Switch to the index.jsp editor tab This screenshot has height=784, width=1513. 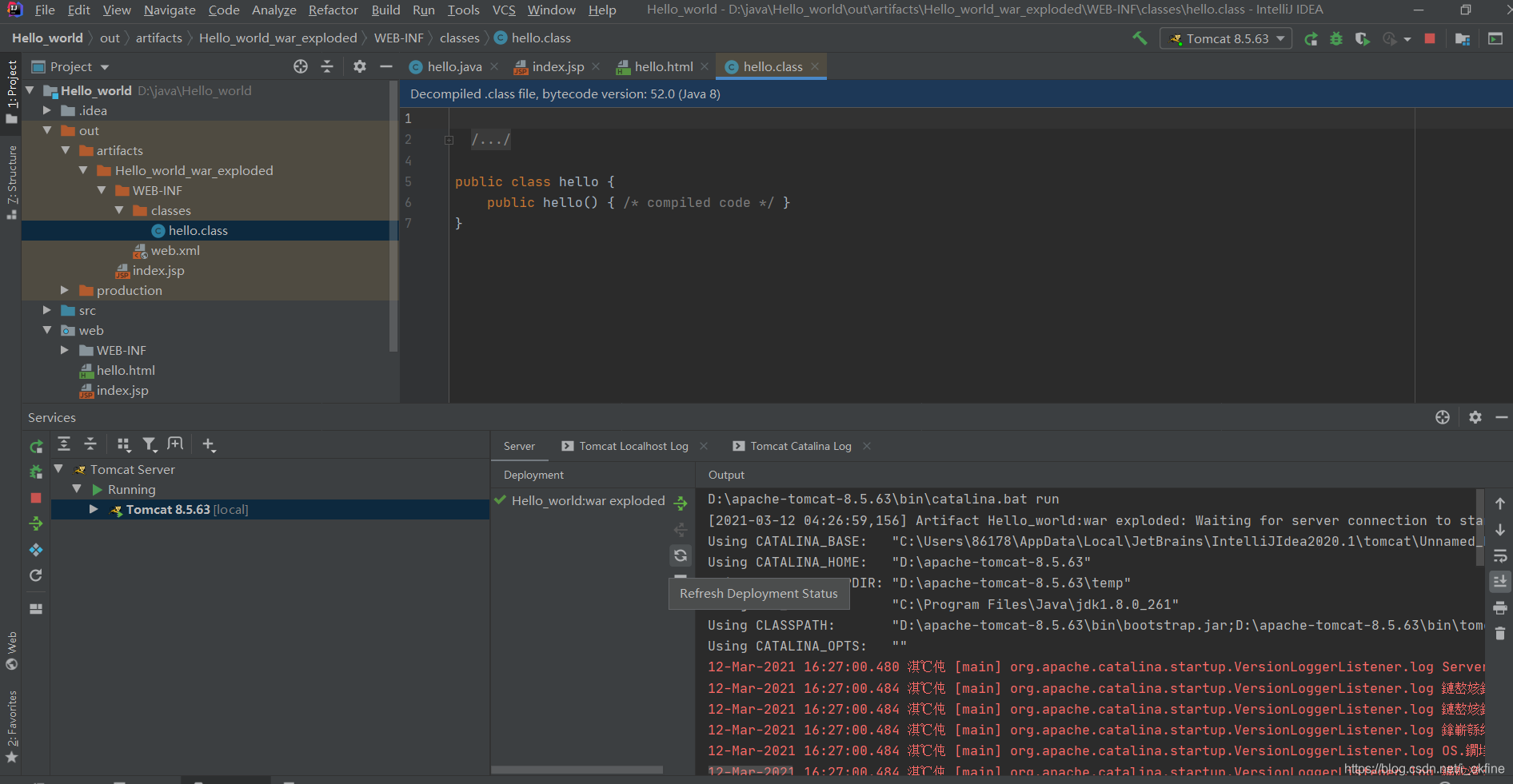557,66
